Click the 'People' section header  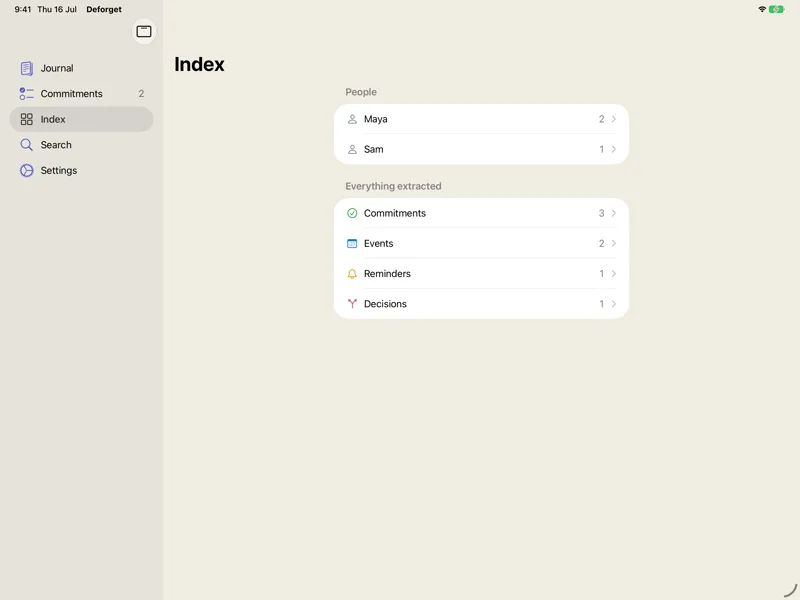coord(361,92)
